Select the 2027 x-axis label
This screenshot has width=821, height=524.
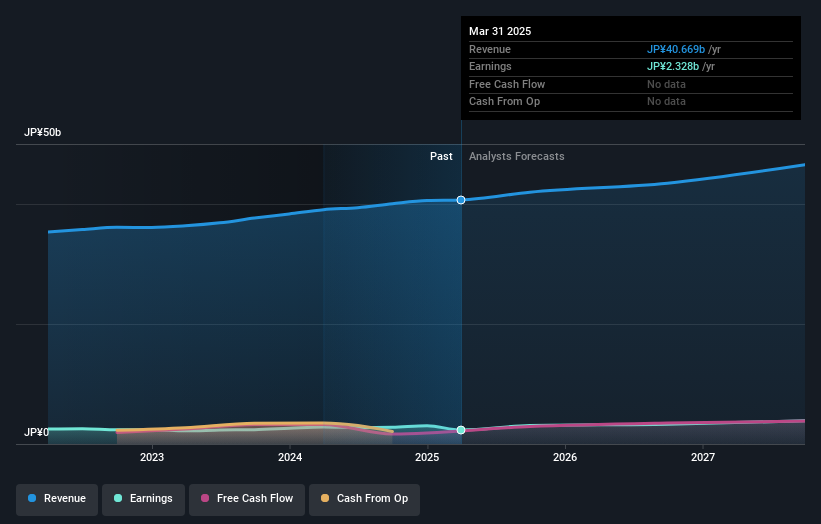click(x=703, y=458)
